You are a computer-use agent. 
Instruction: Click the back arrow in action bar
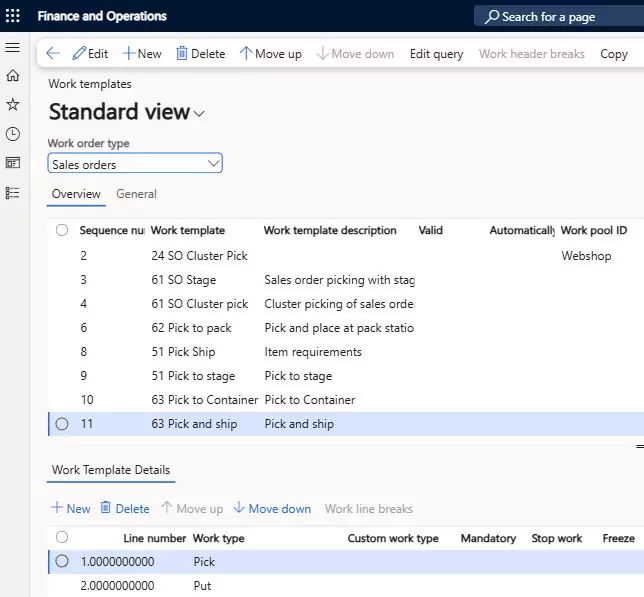click(x=53, y=53)
